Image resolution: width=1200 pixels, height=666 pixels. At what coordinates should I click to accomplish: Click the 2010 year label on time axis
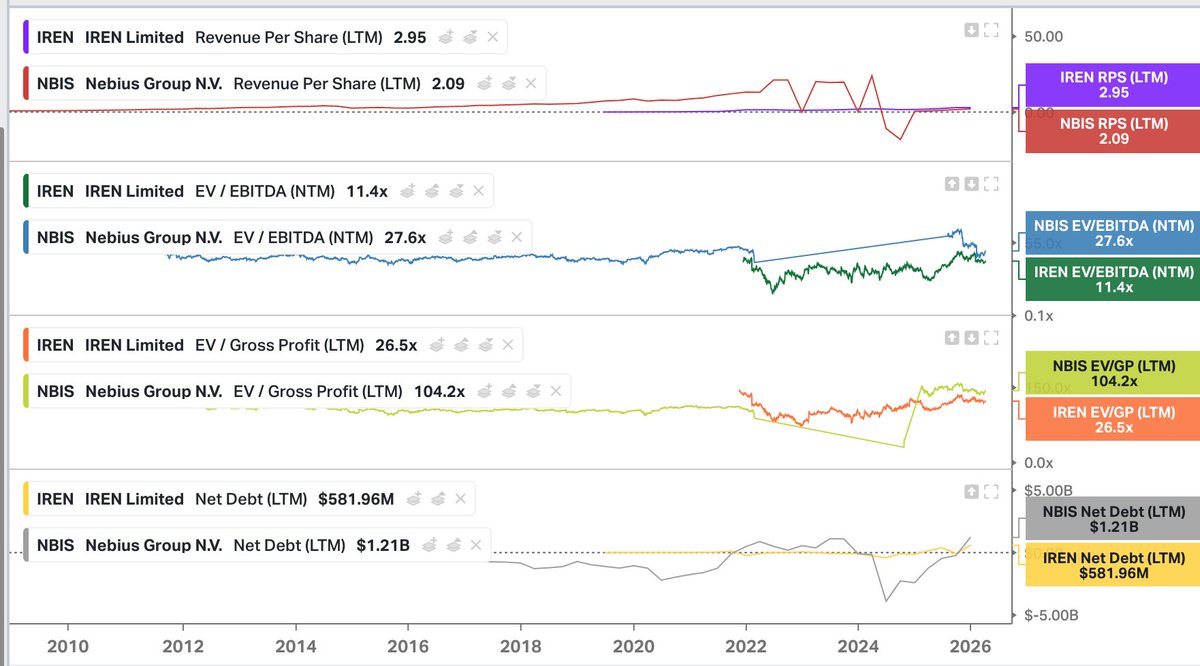[67, 645]
